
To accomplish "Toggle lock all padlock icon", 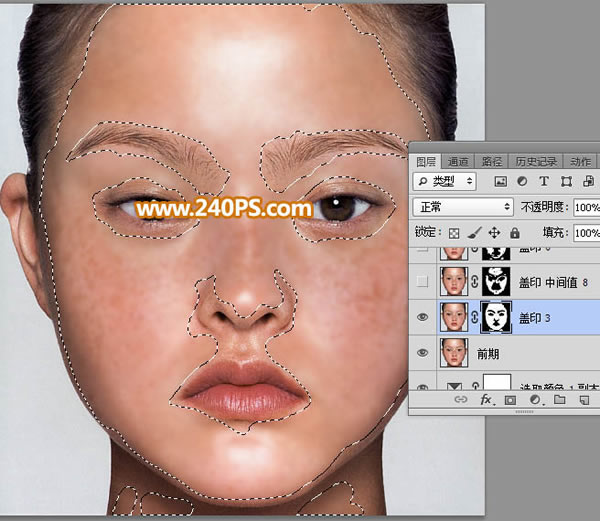I will tap(515, 233).
